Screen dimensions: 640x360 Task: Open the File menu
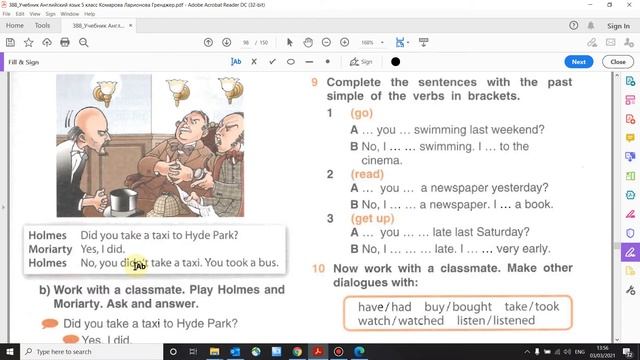click(x=7, y=14)
